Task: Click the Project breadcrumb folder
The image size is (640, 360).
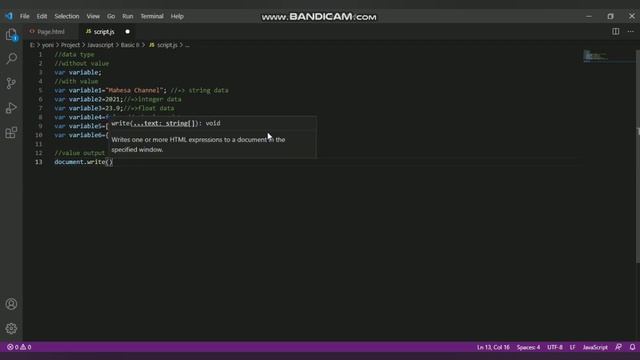Action: pyautogui.click(x=70, y=45)
